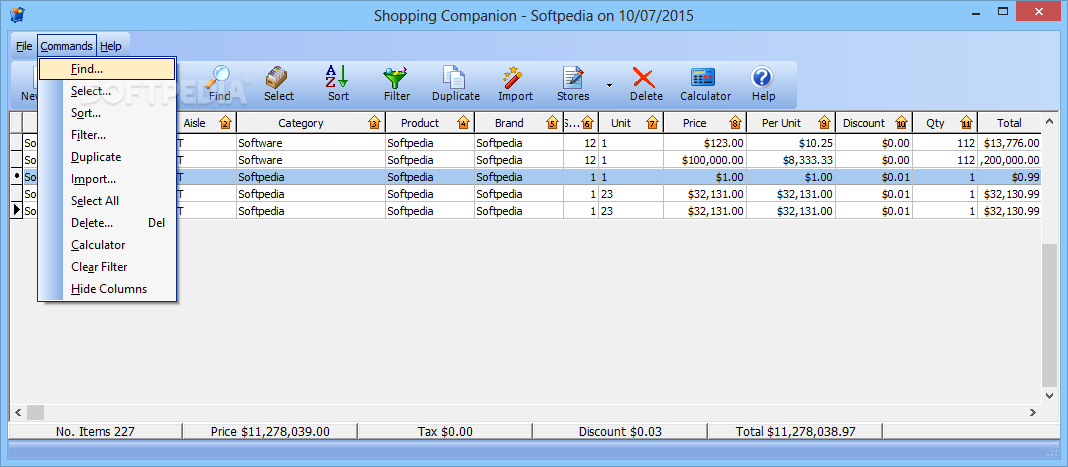Click the Category column header label

pyautogui.click(x=300, y=123)
